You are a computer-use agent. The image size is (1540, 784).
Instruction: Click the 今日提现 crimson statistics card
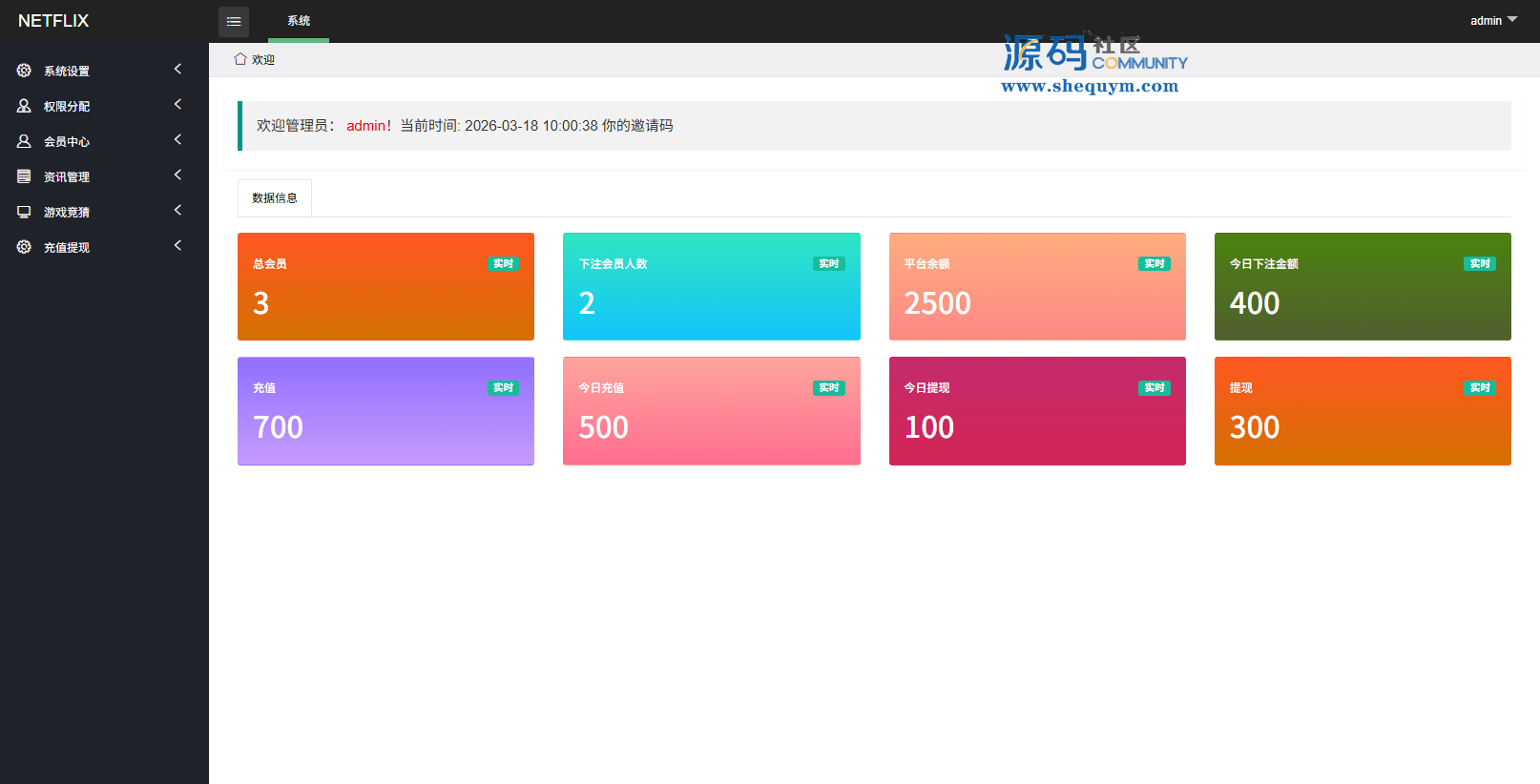(x=1037, y=411)
